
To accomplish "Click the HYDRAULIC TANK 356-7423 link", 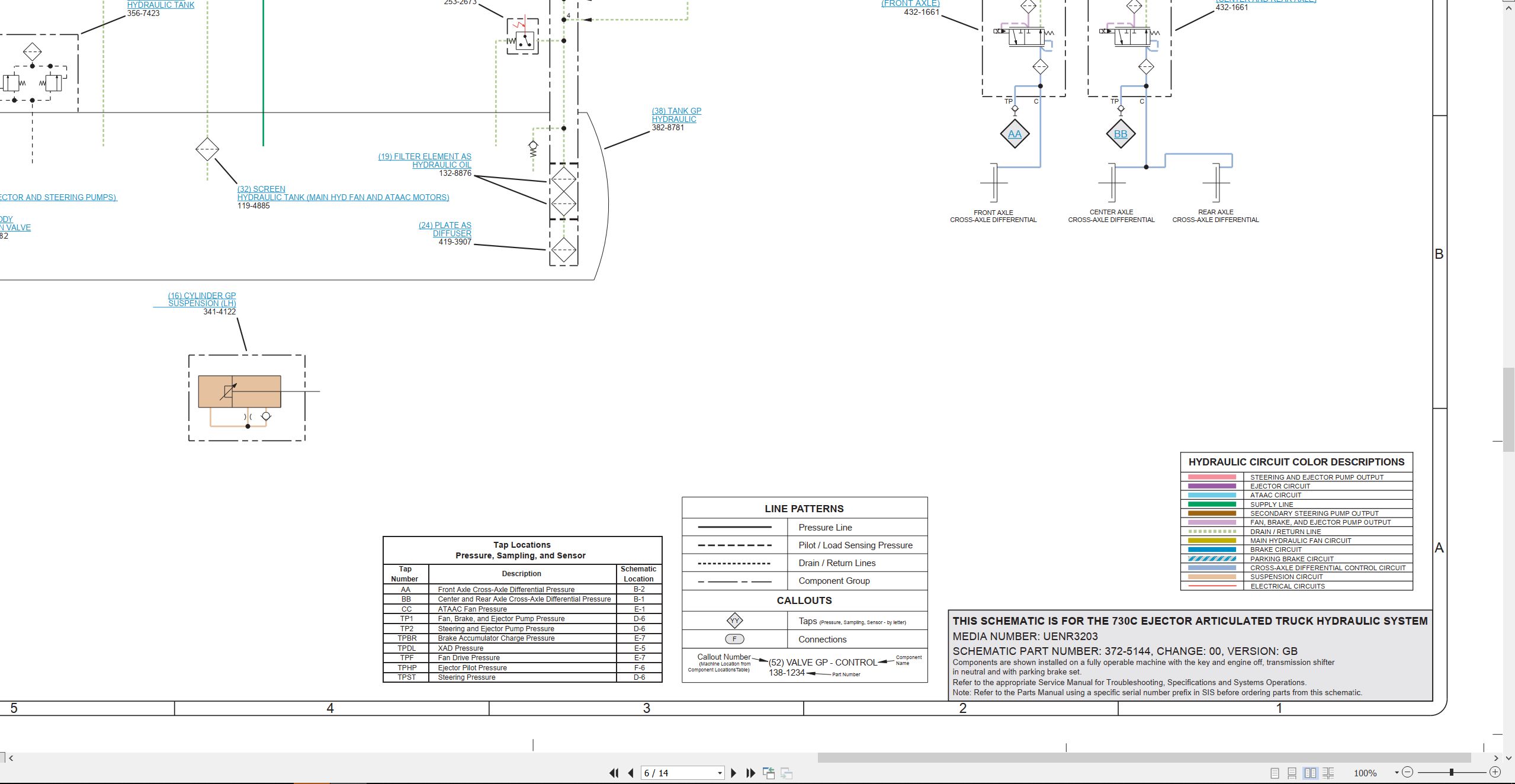I will (161, 5).
